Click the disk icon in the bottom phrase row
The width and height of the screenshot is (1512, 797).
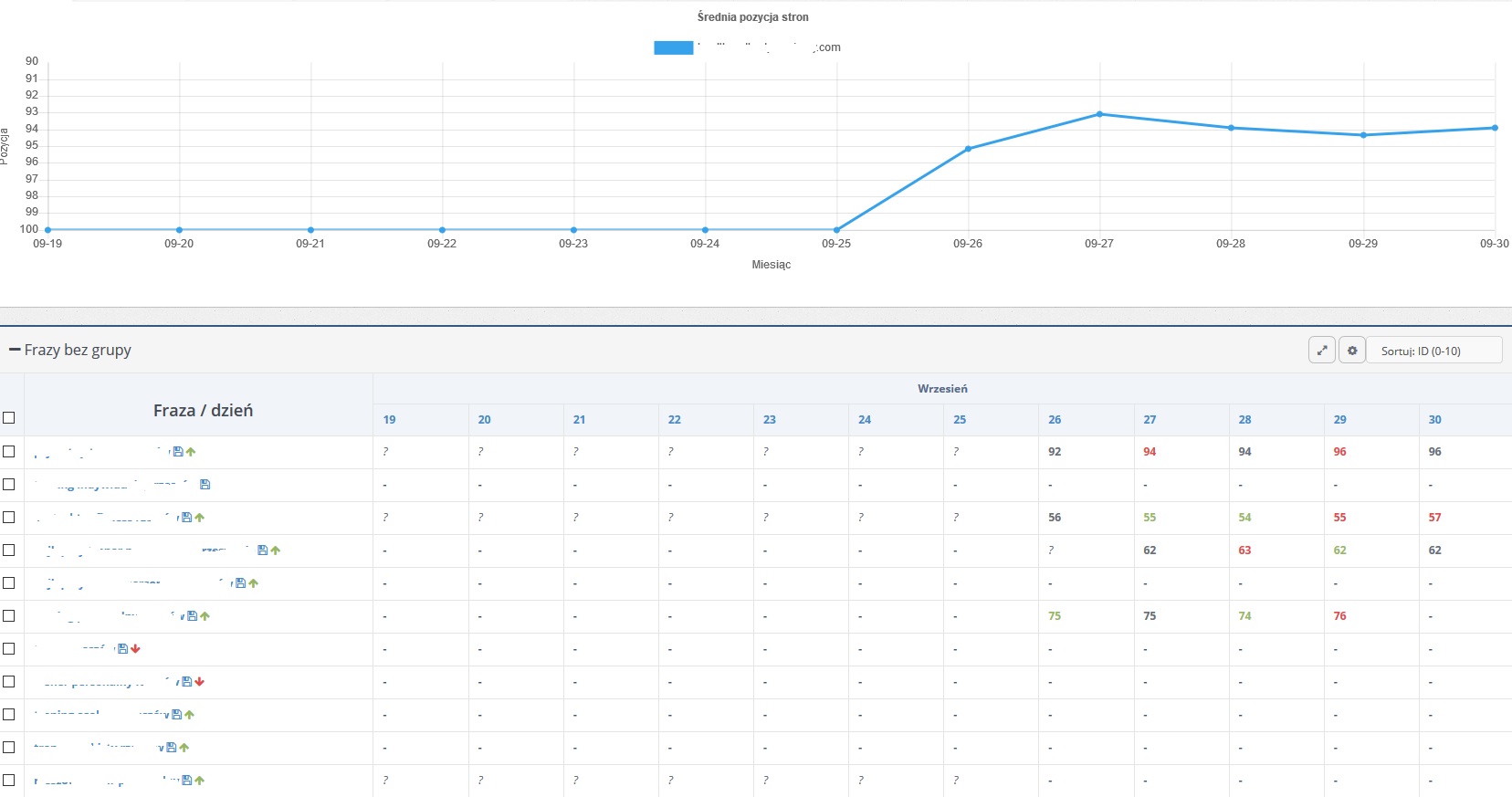click(x=187, y=780)
